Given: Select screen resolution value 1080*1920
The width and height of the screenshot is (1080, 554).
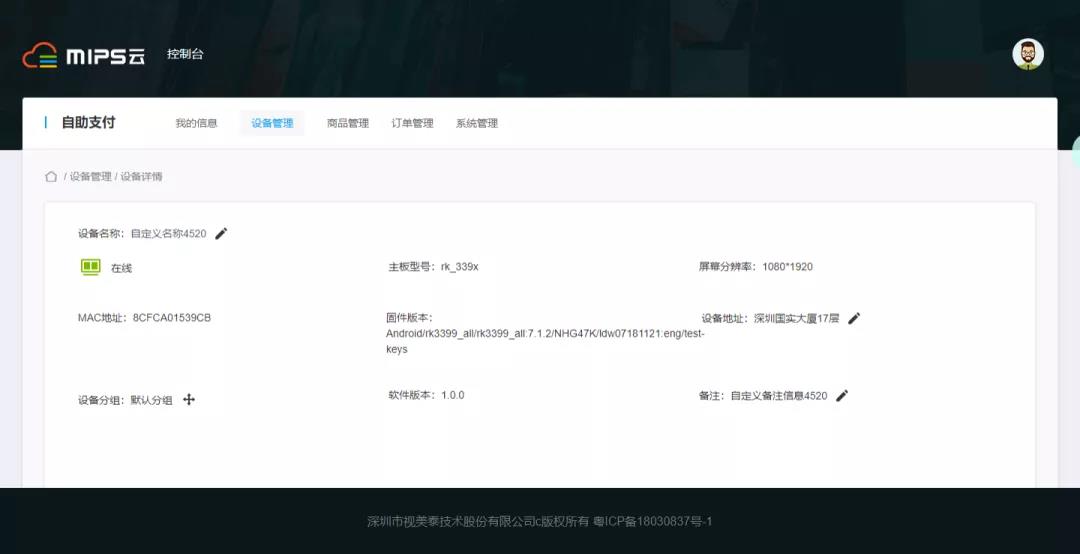Looking at the screenshot, I should click(787, 267).
